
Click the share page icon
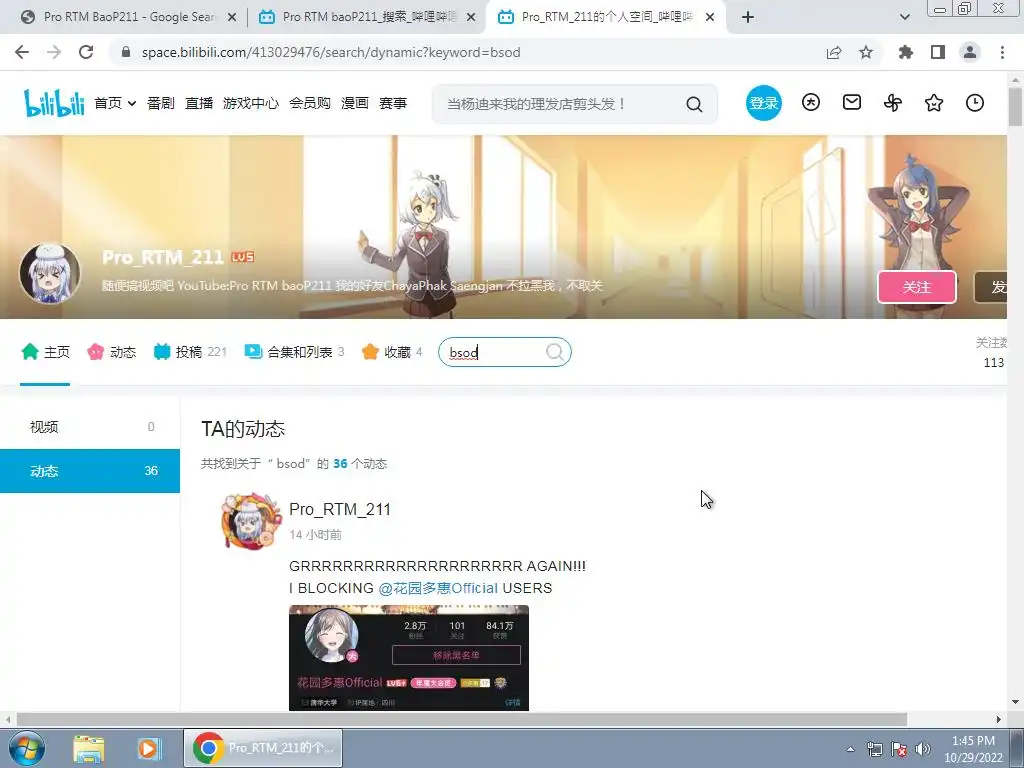pos(834,52)
